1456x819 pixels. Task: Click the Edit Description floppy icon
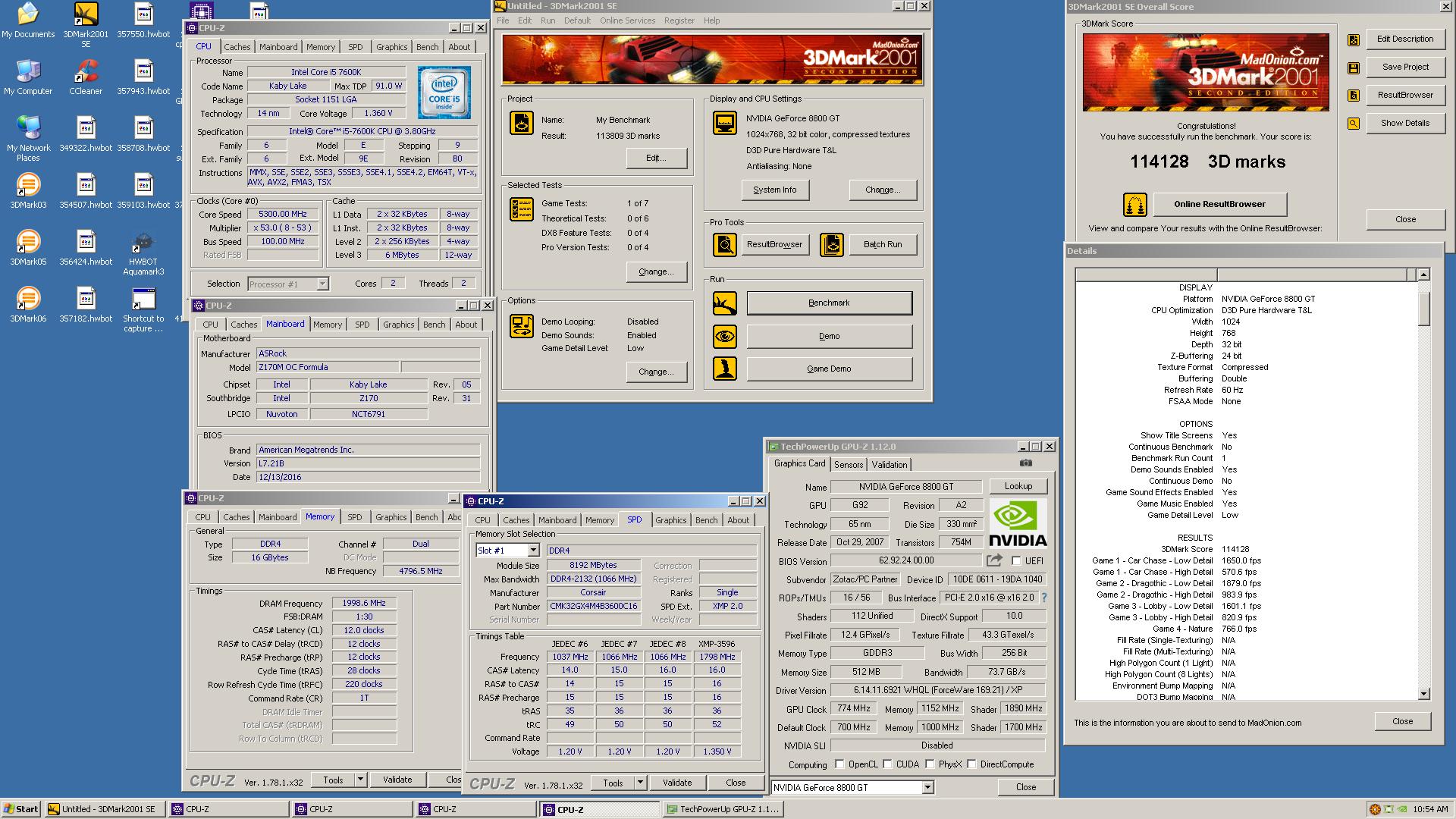pos(1354,40)
